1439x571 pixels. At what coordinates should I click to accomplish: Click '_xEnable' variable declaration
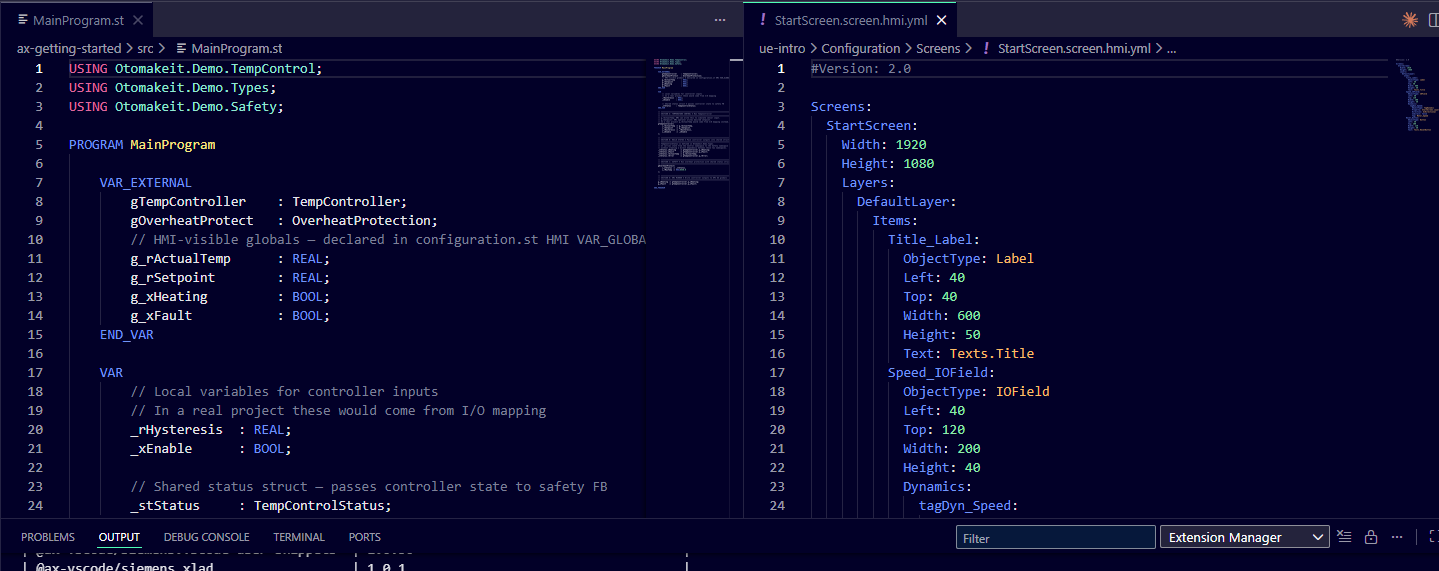click(x=211, y=448)
